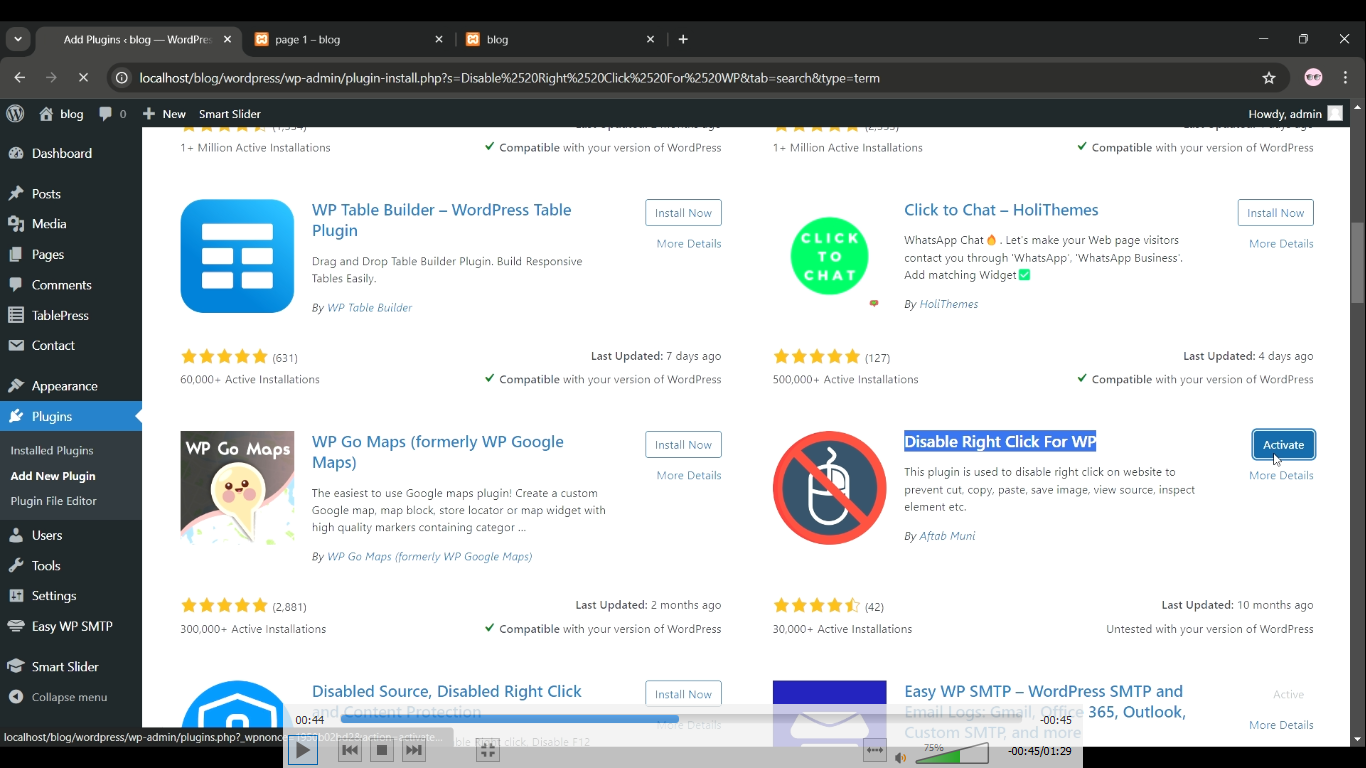Open the Plugin File Editor submenu

pyautogui.click(x=54, y=501)
